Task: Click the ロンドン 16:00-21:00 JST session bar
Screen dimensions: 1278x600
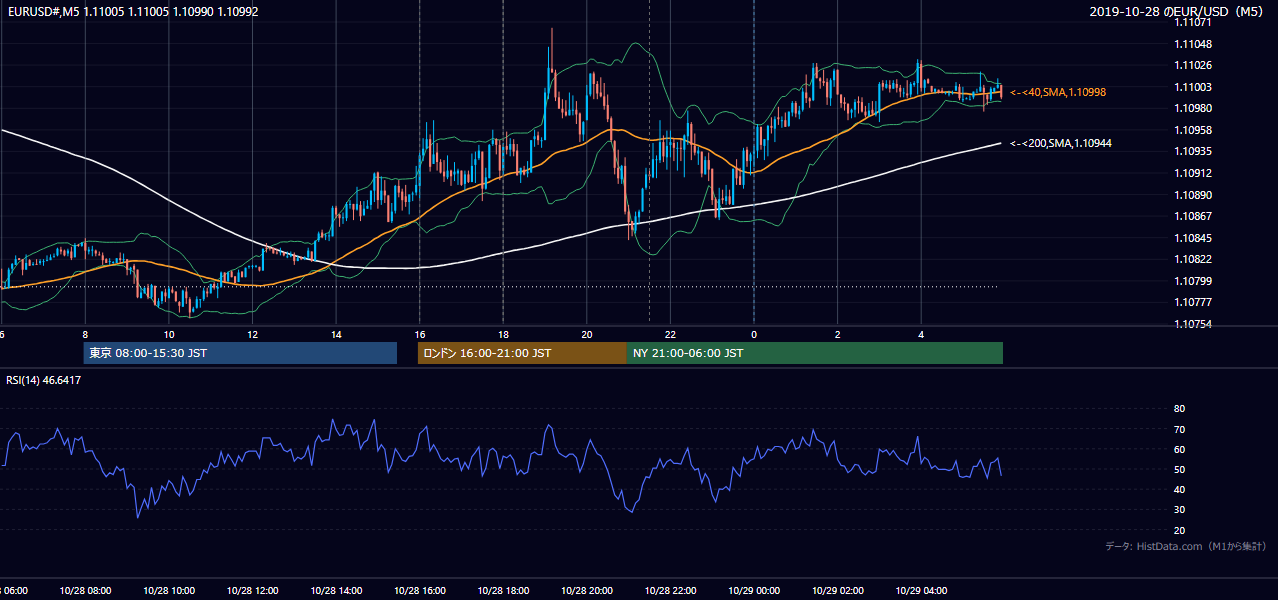Action: [522, 353]
